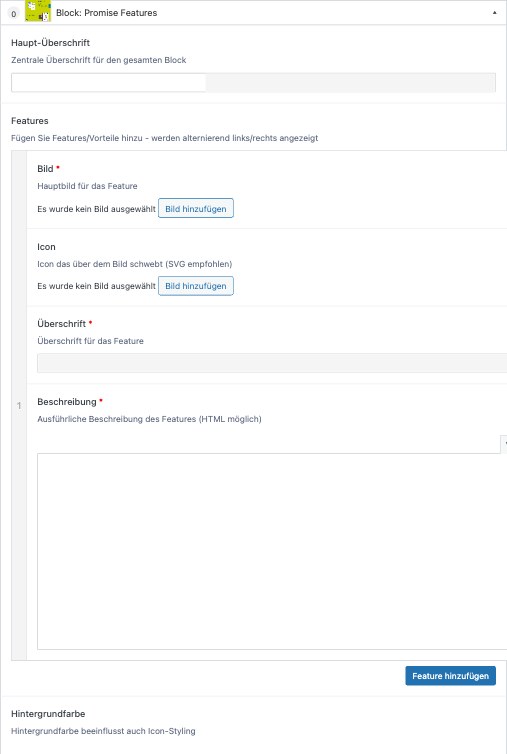
Task: Collapse the Block: Promise Features panel arrow
Action: click(494, 13)
